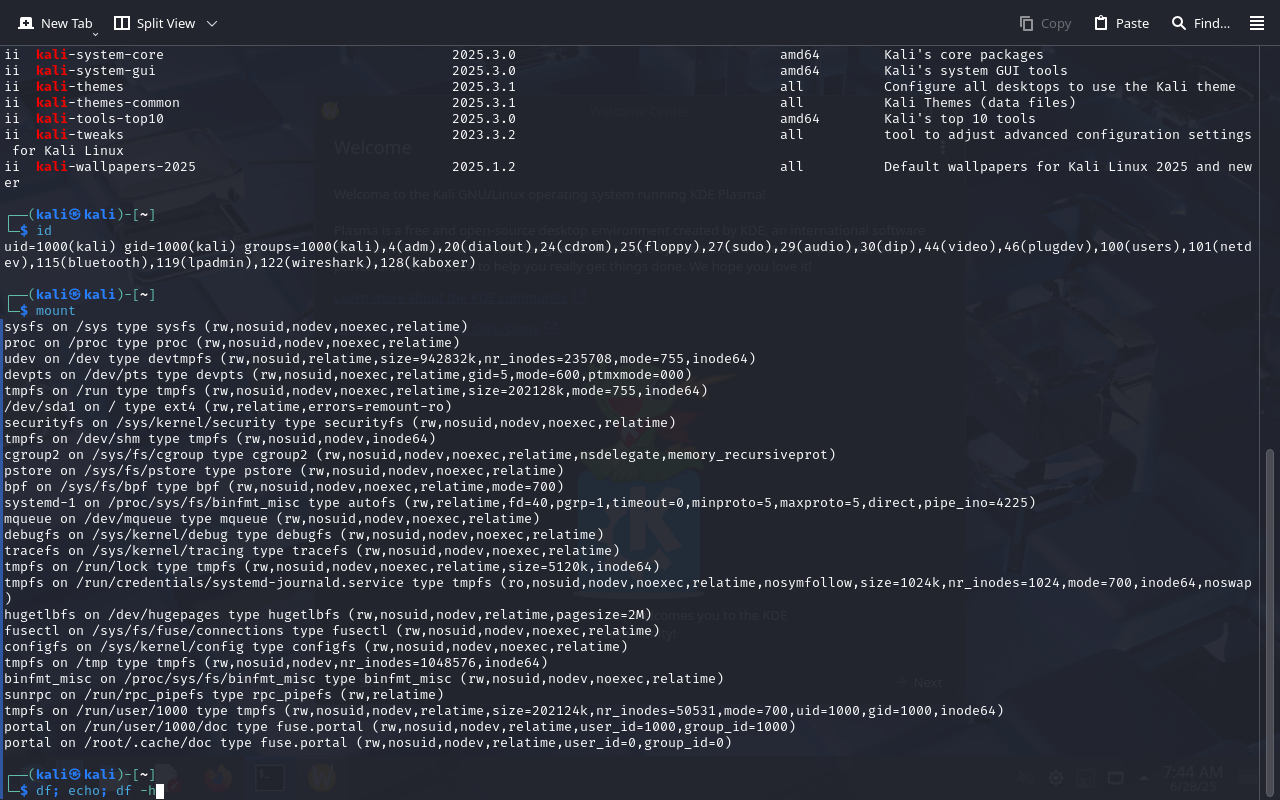Image resolution: width=1280 pixels, height=800 pixels.
Task: Click the 'udev on /dev type devtmpfs' line
Action: (380, 359)
